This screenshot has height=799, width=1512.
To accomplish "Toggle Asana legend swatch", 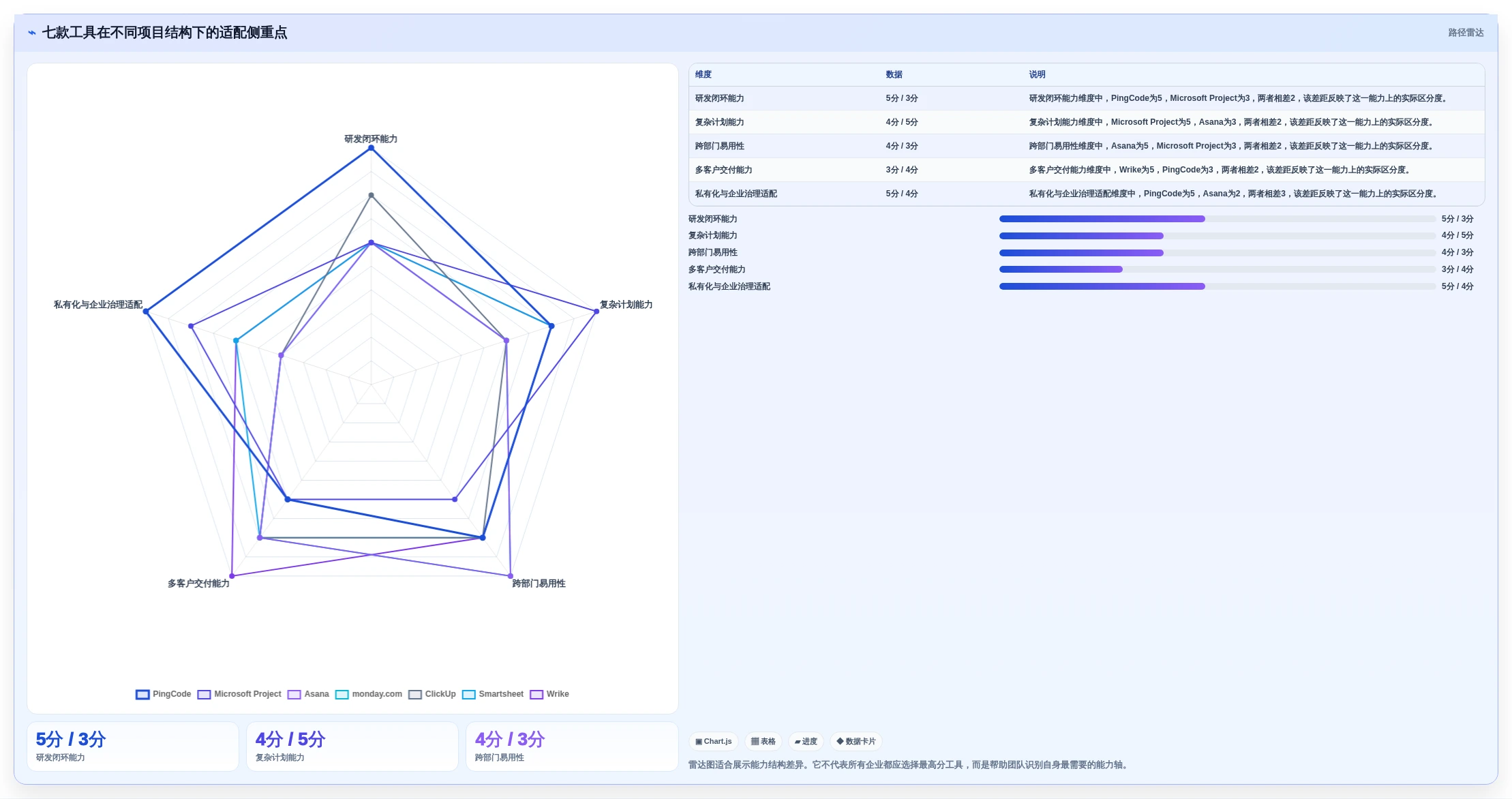I will (x=294, y=695).
